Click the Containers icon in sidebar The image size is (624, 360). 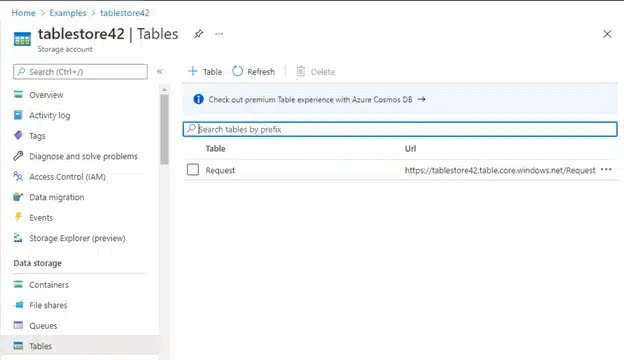pyautogui.click(x=18, y=284)
